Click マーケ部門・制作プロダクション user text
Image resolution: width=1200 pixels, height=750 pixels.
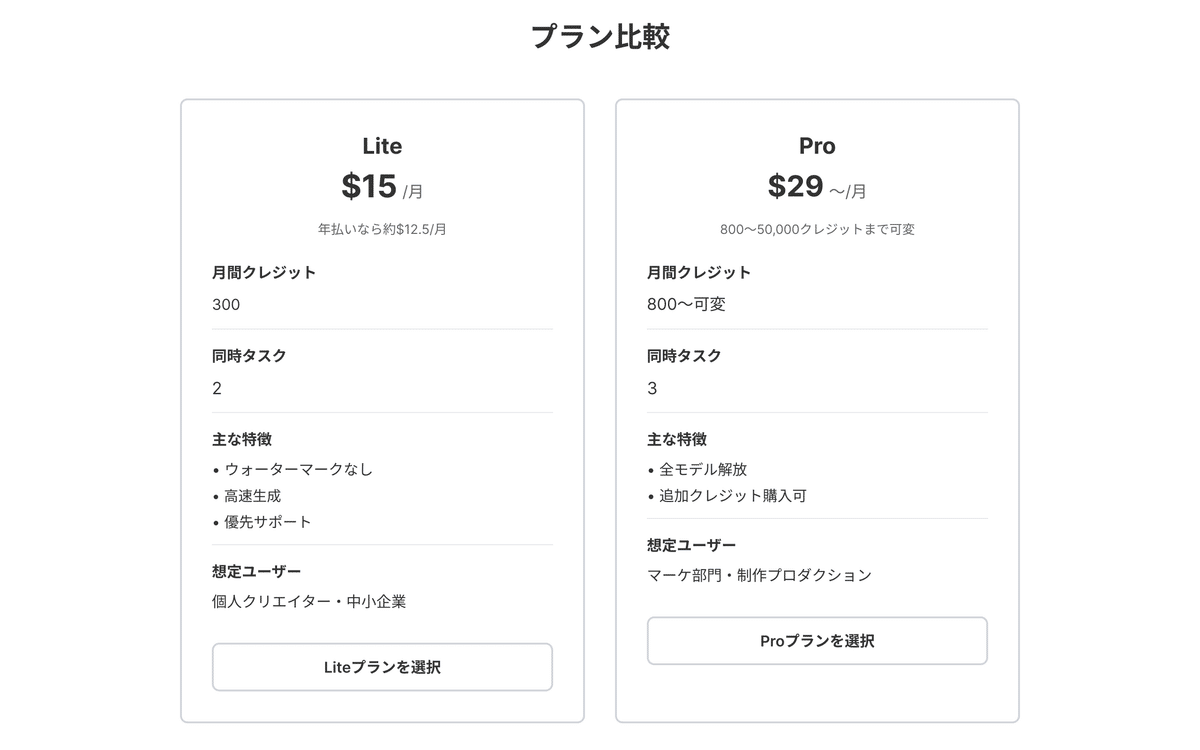(759, 575)
